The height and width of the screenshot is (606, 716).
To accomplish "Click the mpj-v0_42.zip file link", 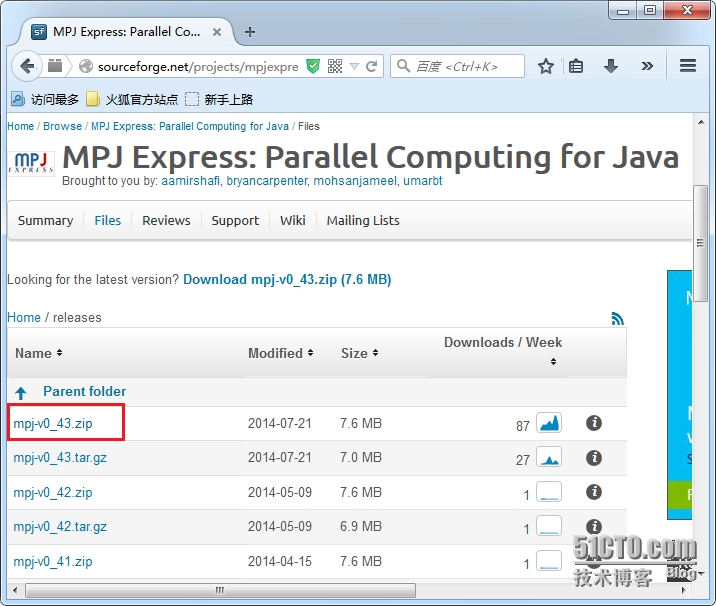I will tap(53, 493).
